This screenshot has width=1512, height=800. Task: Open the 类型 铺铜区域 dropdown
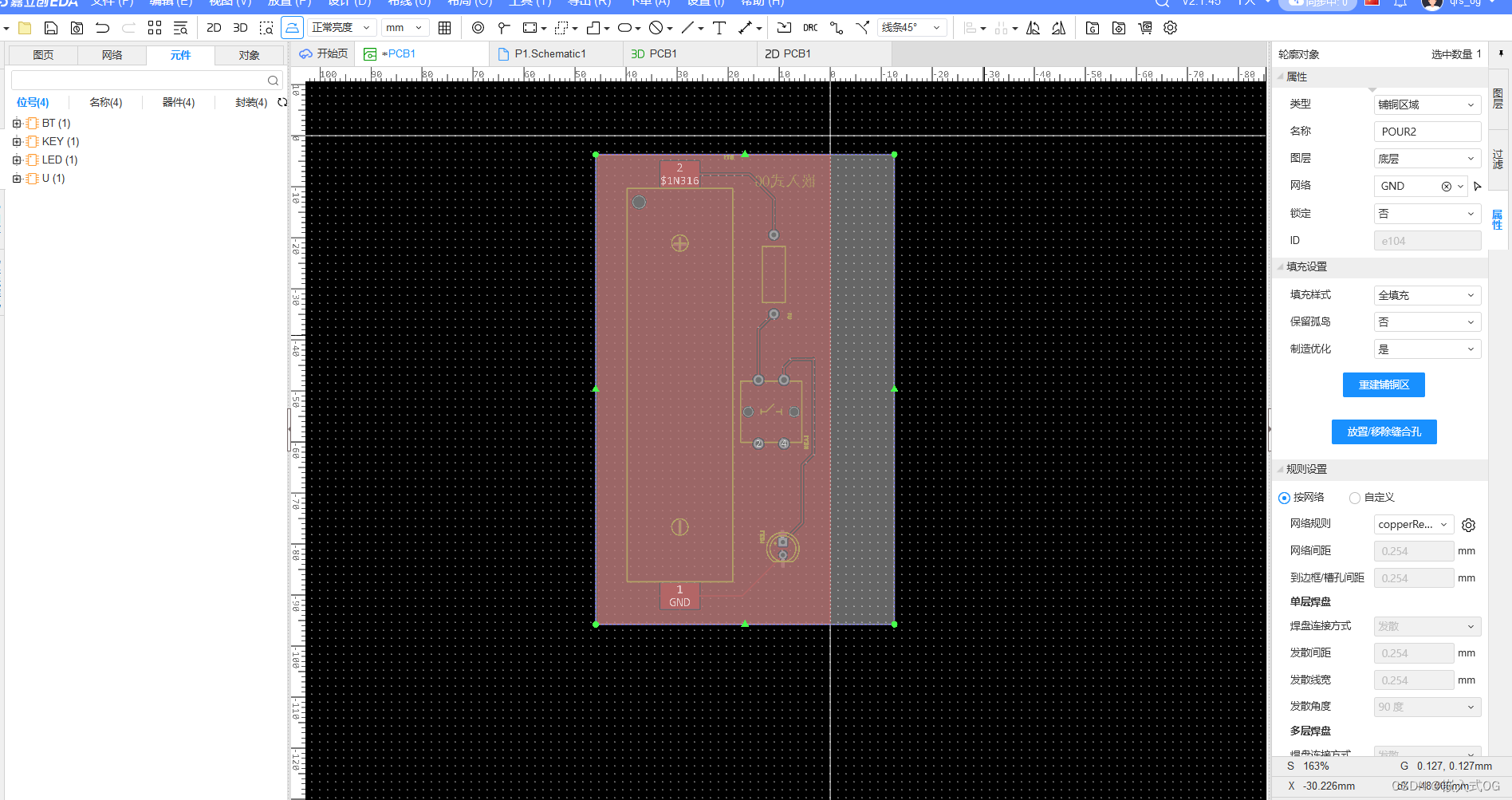tap(1427, 104)
